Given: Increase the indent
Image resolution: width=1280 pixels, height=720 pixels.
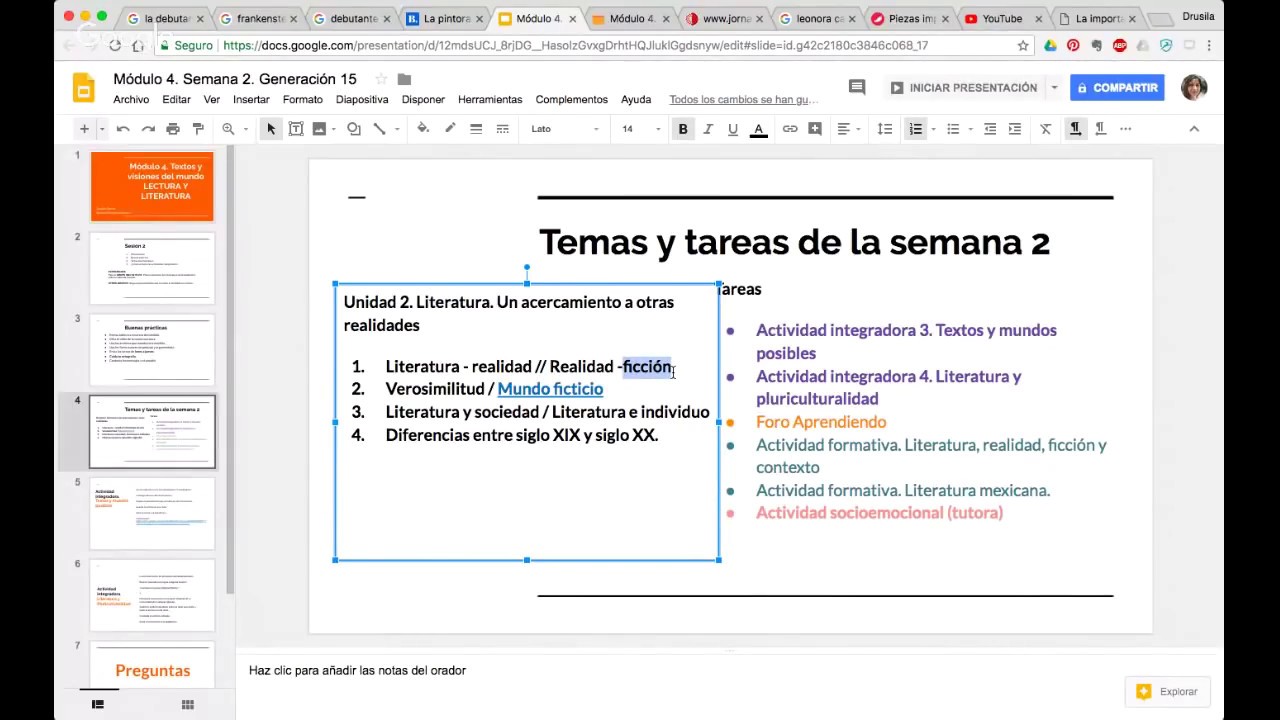Looking at the screenshot, I should click(1015, 129).
